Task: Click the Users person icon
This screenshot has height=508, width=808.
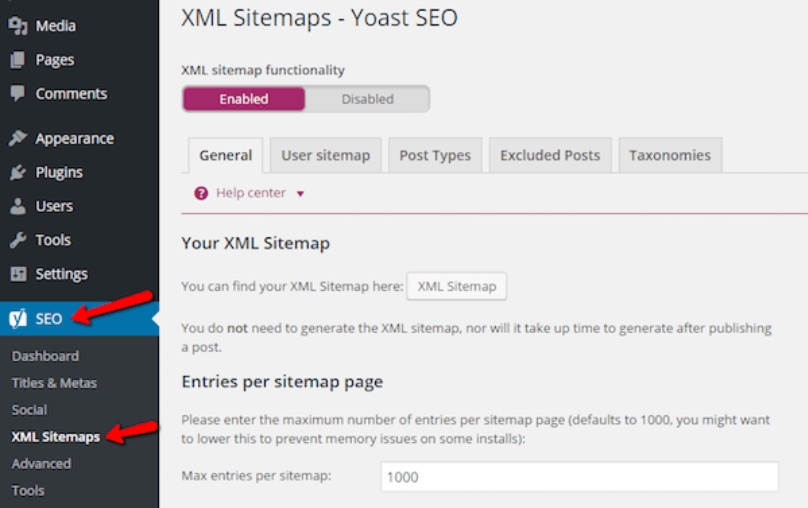Action: 18,207
